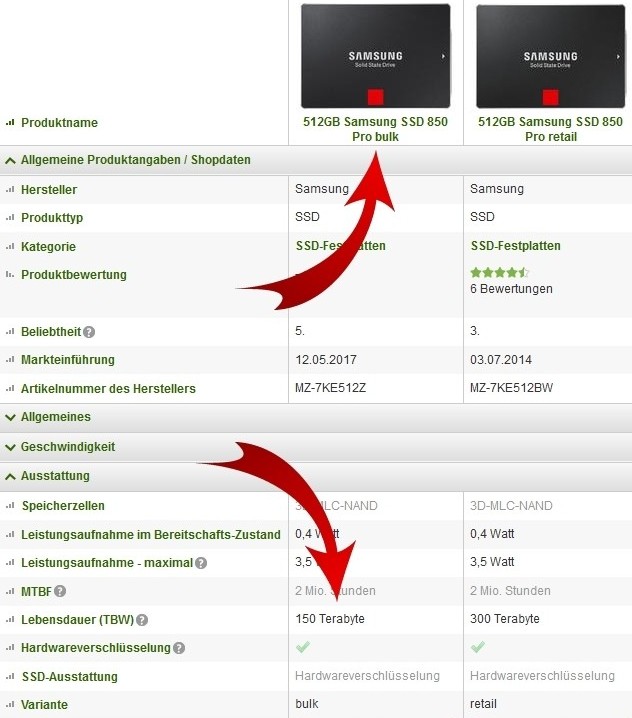
Task: Click the Lebensdauer (TBW) row label
Action: point(77,620)
